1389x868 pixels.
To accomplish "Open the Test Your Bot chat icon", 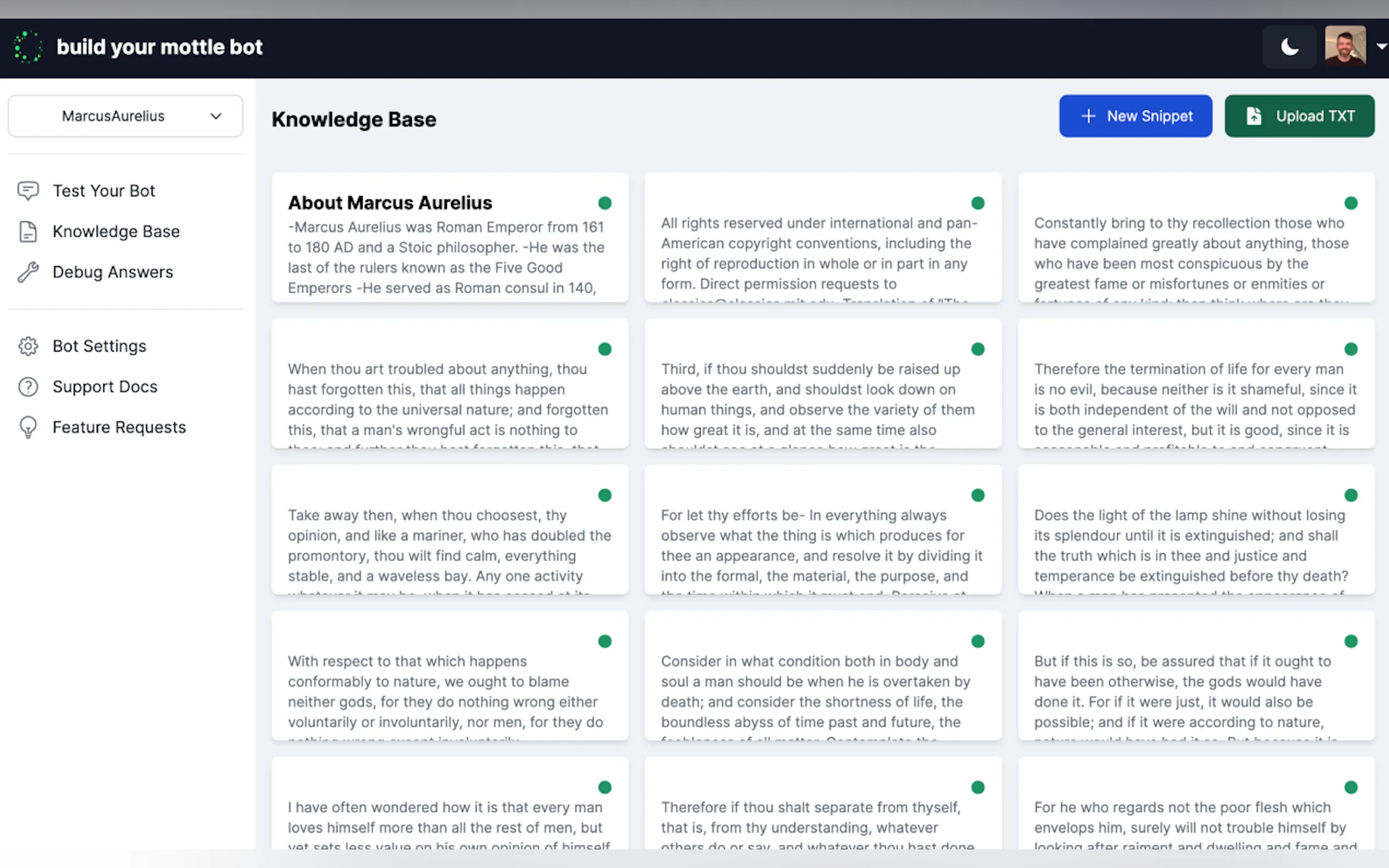I will point(27,191).
